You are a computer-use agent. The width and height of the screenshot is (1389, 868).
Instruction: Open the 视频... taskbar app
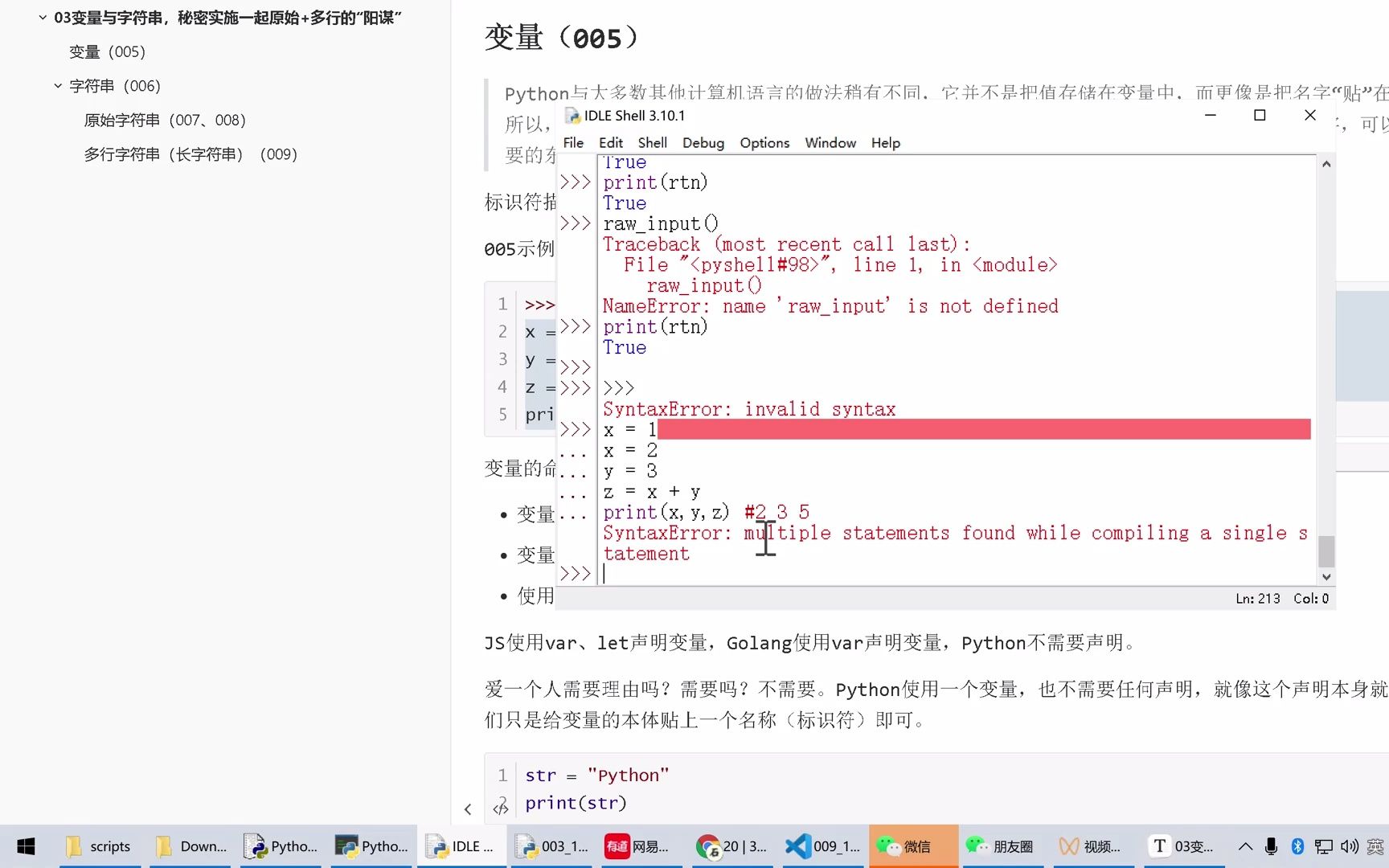(x=1092, y=846)
